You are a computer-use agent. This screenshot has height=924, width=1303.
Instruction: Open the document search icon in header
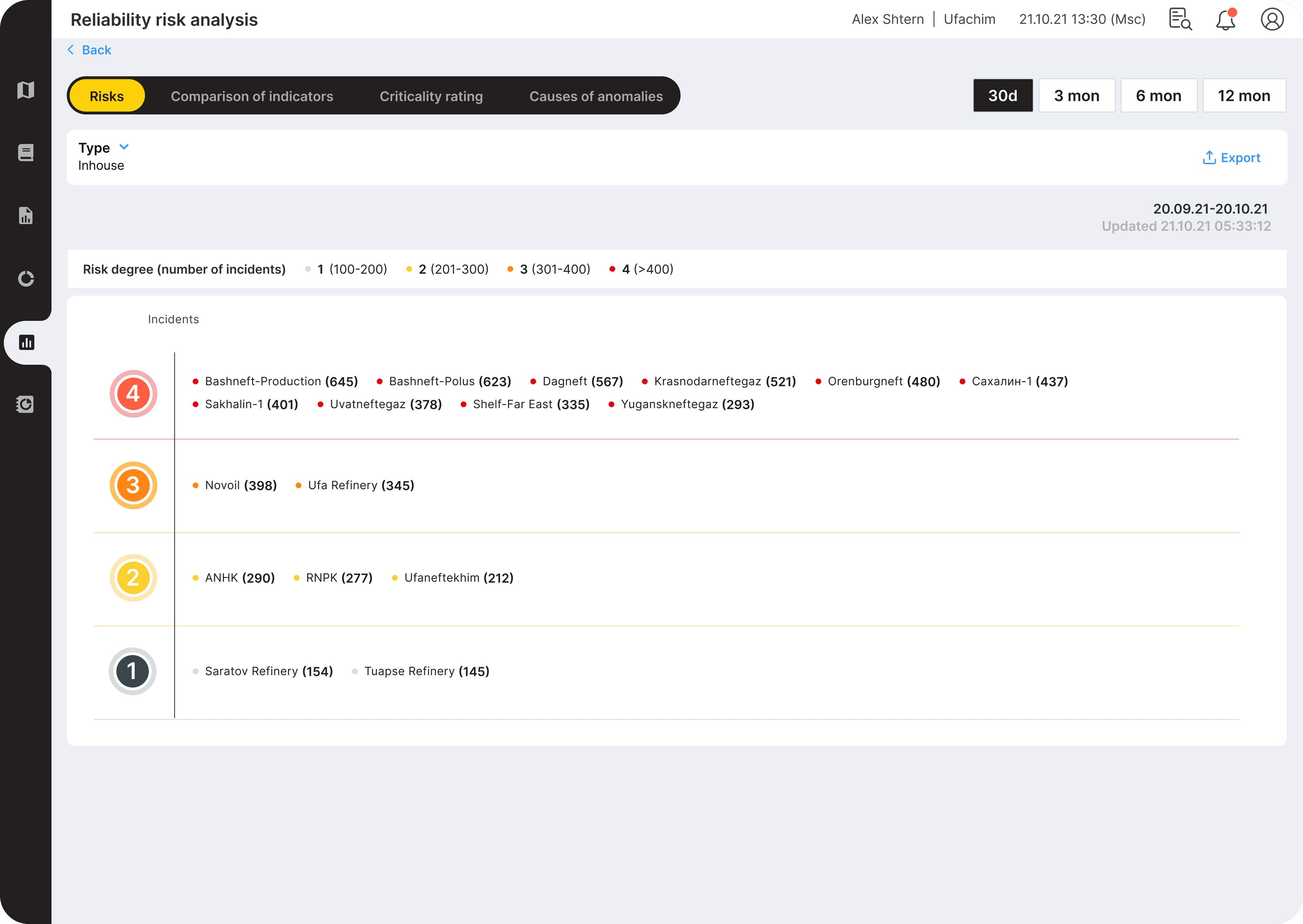pyautogui.click(x=1180, y=19)
